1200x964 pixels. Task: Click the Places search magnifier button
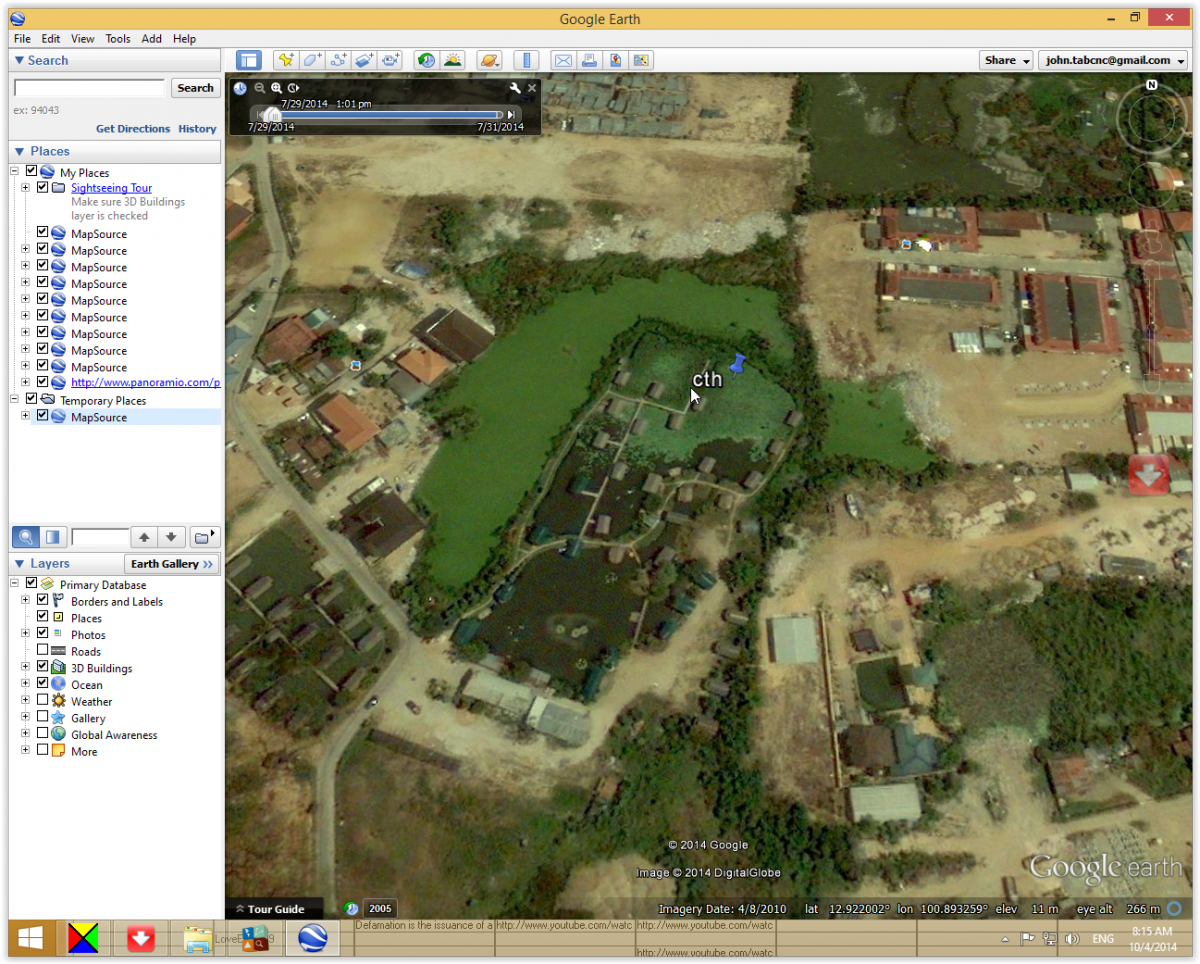click(x=27, y=537)
